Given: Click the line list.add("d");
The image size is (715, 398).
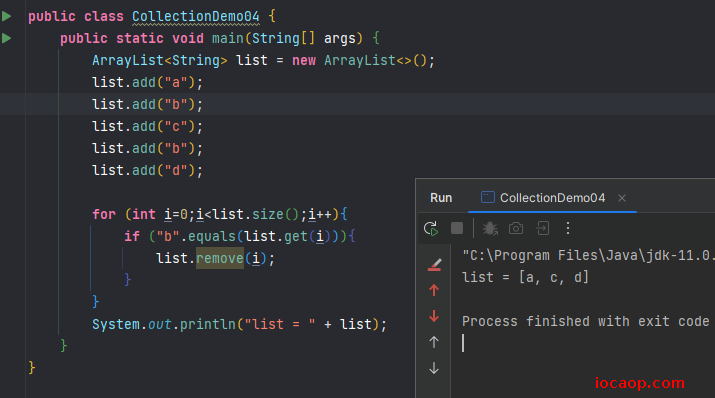Looking at the screenshot, I should point(147,170).
